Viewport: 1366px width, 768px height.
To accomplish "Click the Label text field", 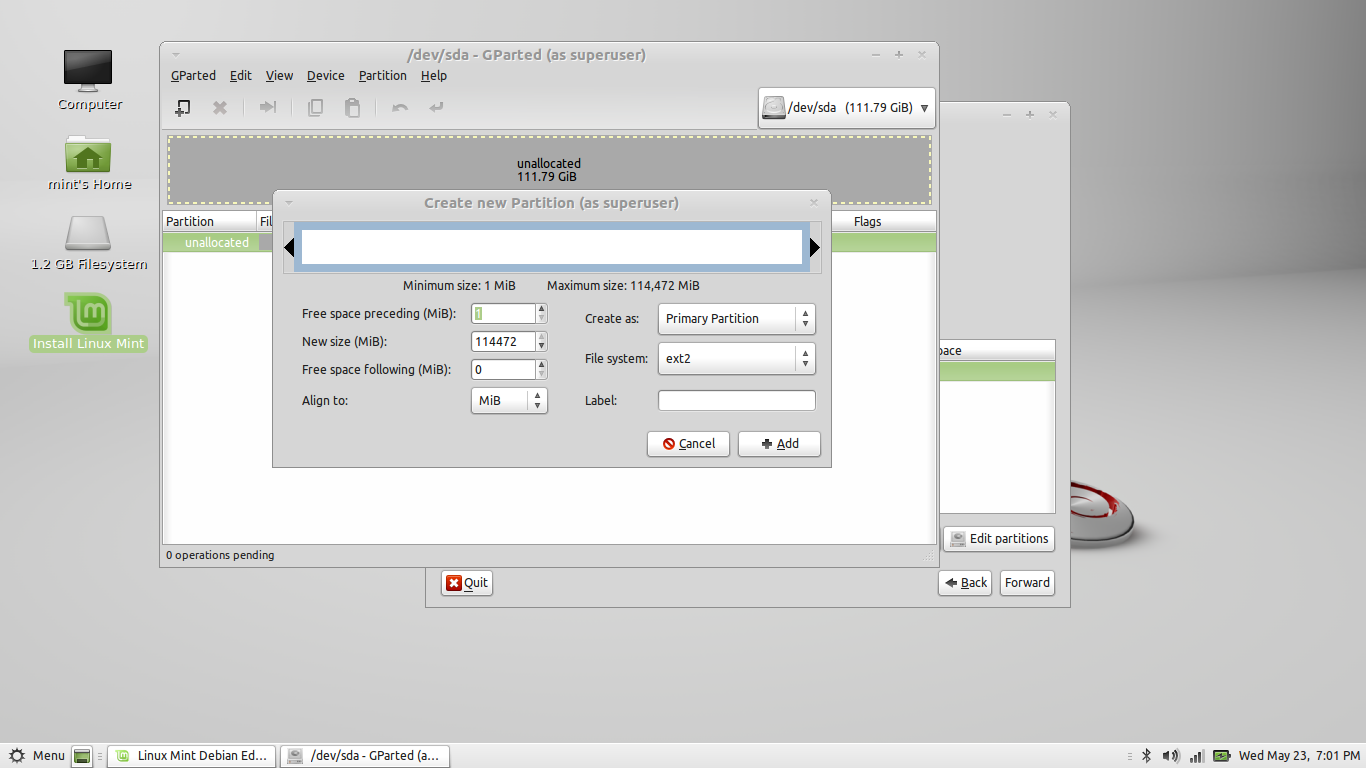I will 737,400.
